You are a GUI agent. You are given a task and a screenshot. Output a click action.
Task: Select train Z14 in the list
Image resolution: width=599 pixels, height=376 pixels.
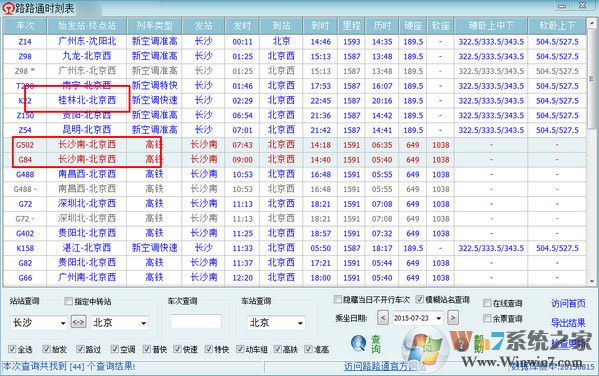coord(295,41)
